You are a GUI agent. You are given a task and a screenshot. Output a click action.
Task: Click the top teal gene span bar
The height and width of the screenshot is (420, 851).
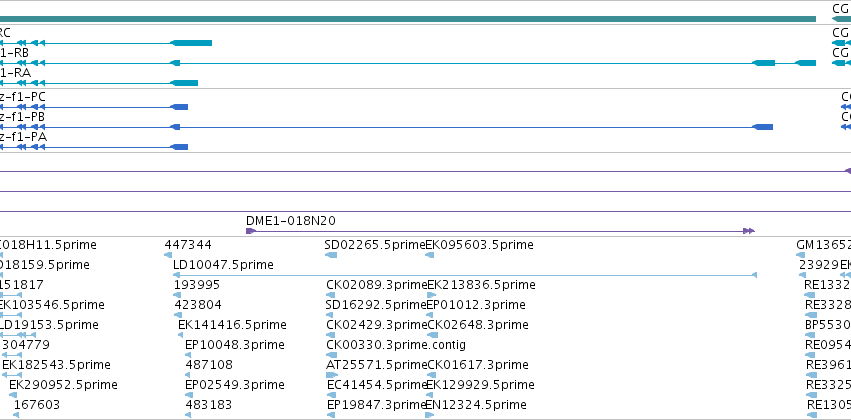408,20
